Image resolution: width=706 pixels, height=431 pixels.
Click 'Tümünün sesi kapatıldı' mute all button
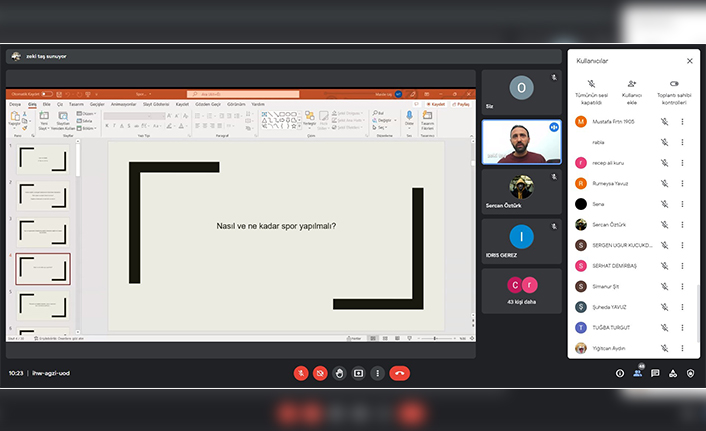(x=592, y=90)
